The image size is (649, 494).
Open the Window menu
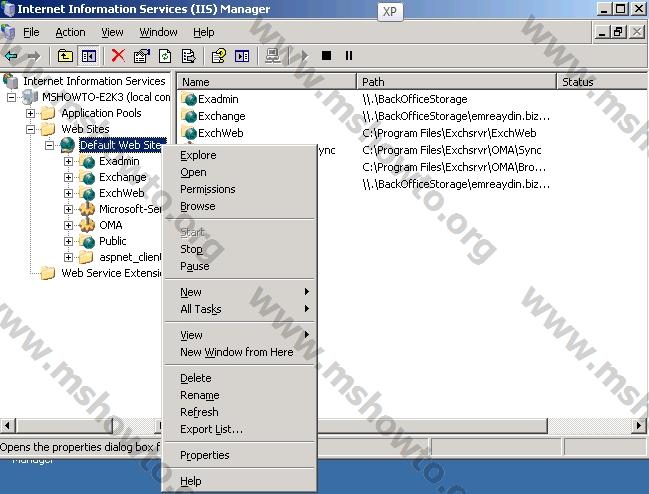pos(158,32)
